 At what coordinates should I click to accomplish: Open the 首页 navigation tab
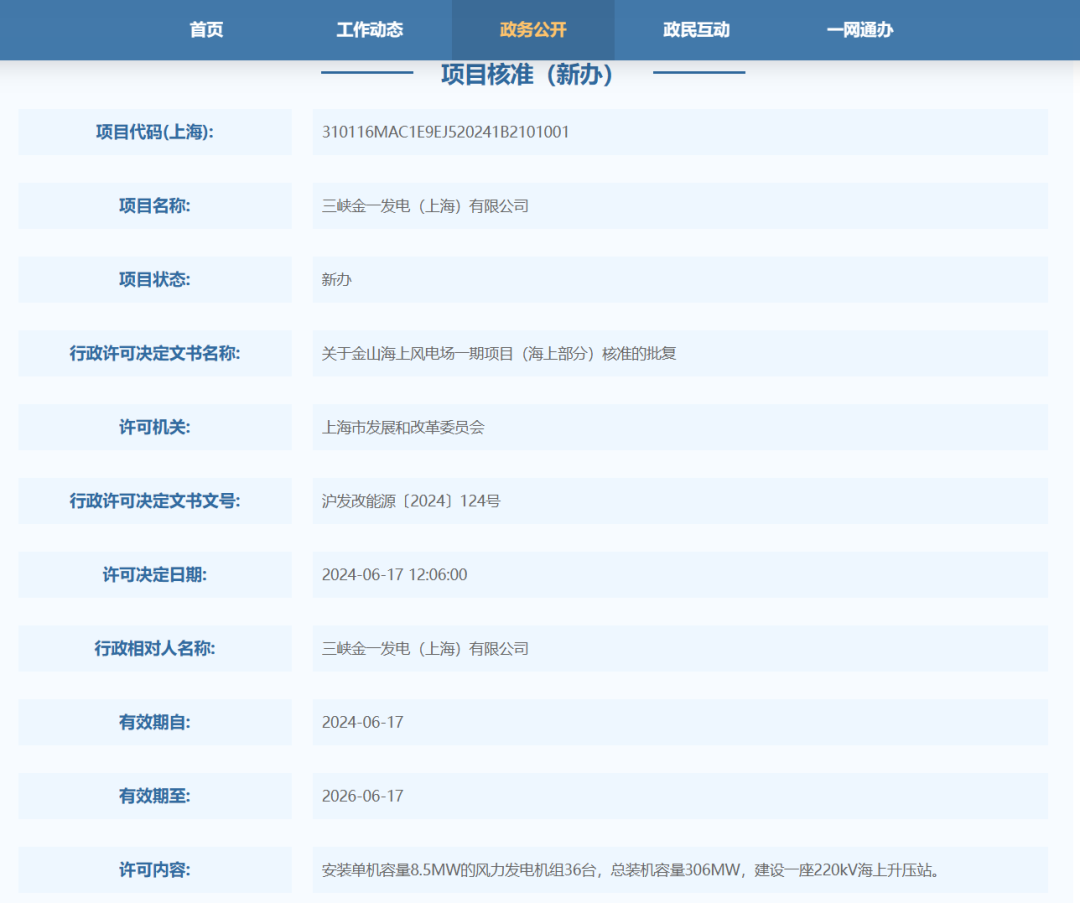(x=206, y=30)
